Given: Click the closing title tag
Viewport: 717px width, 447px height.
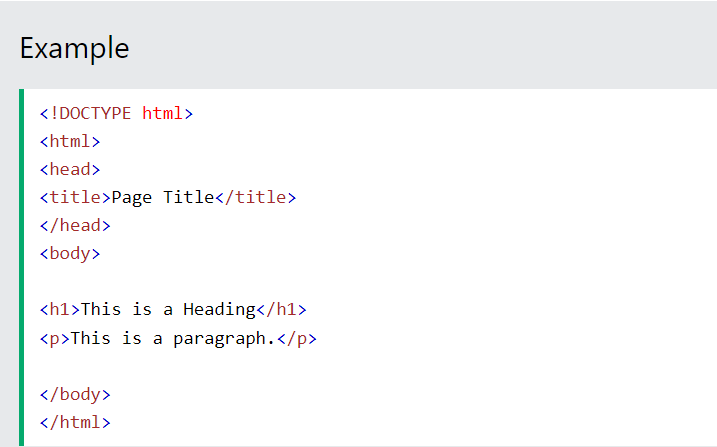Looking at the screenshot, I should [x=256, y=197].
